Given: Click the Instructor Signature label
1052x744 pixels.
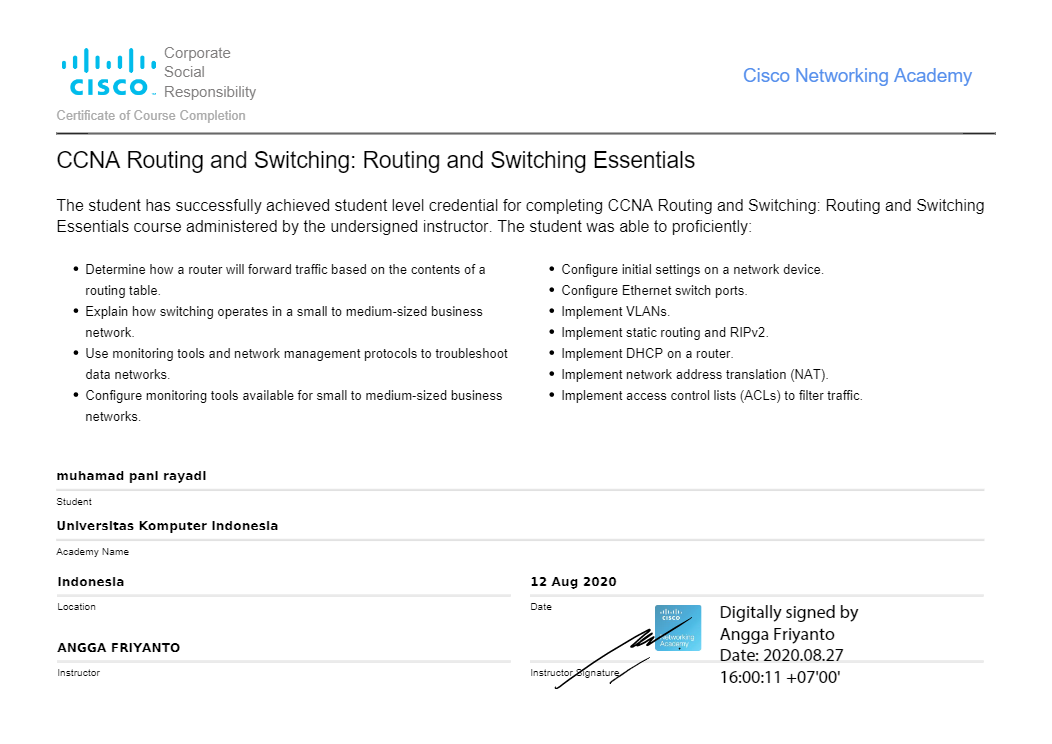Looking at the screenshot, I should (x=574, y=672).
